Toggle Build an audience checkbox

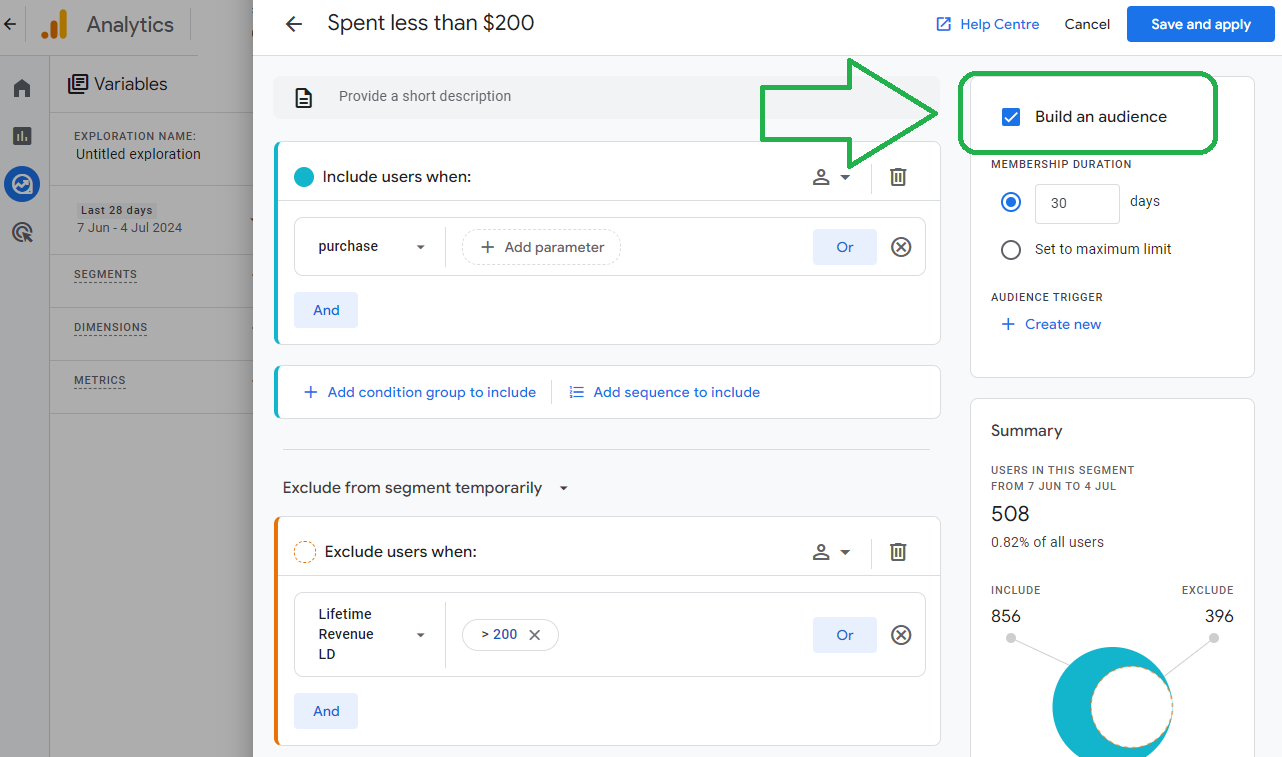(x=1011, y=117)
